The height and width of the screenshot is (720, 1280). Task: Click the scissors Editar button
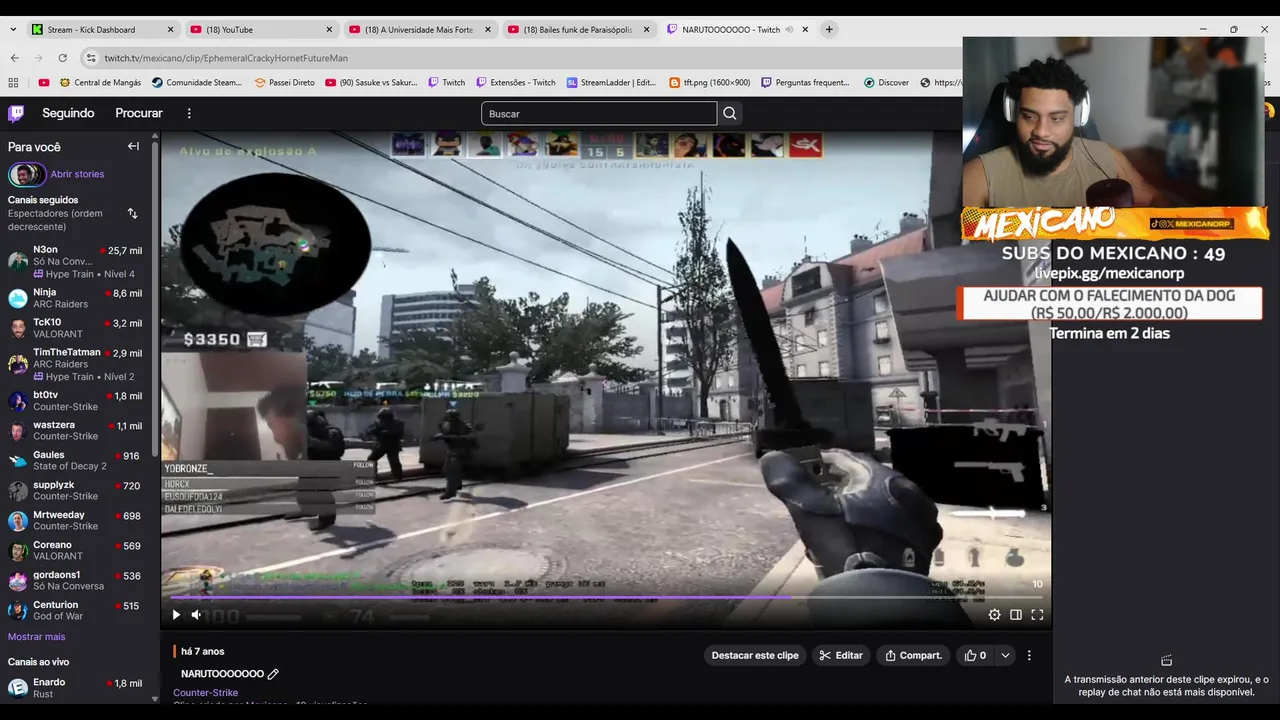click(841, 655)
